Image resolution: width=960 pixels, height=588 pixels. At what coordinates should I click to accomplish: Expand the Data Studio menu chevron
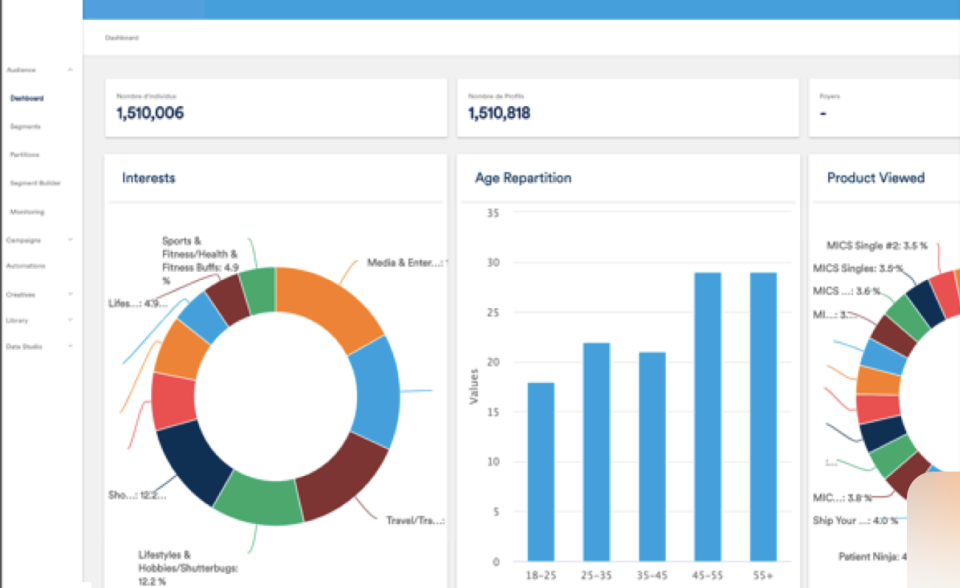click(70, 346)
